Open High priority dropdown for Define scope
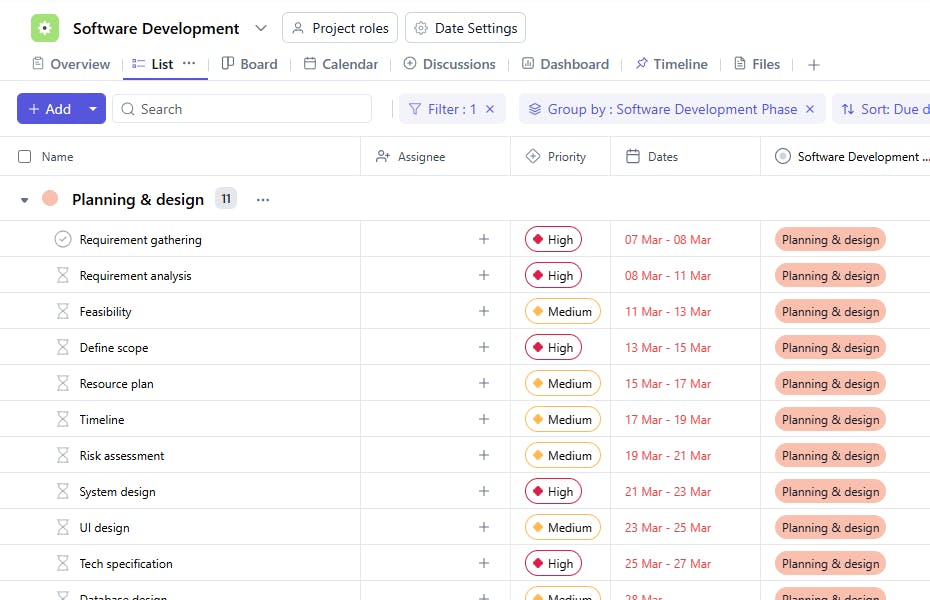 tap(553, 348)
